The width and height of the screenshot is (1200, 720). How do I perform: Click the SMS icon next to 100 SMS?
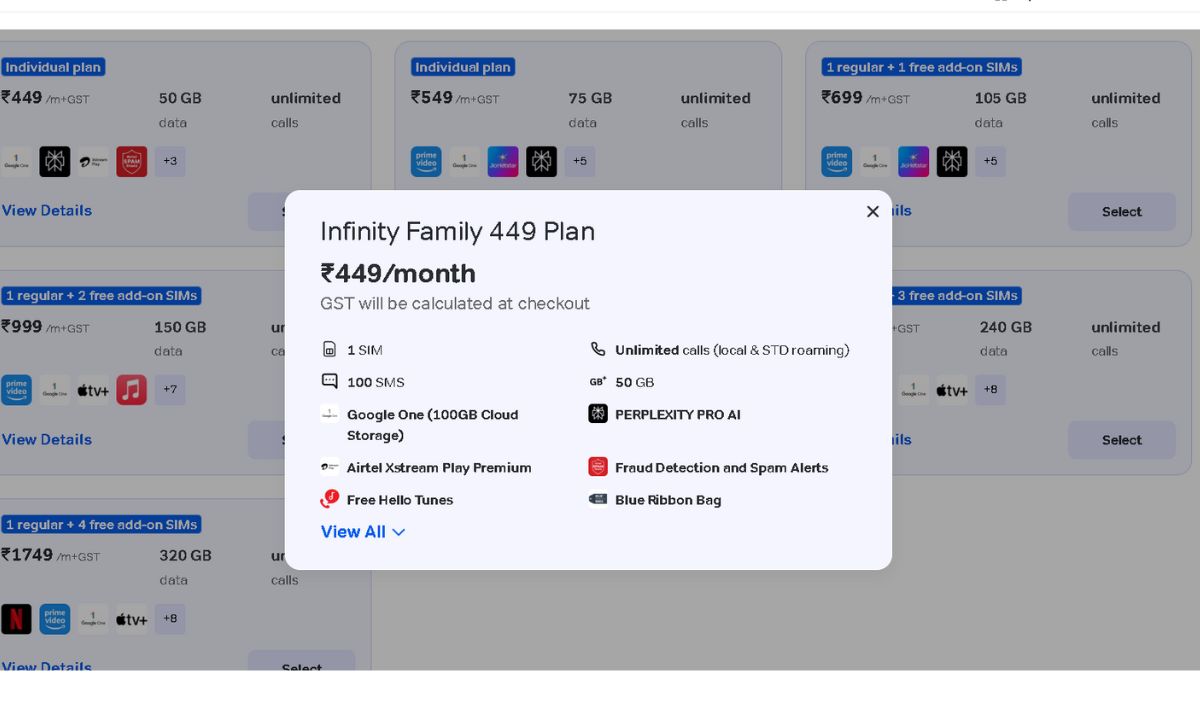330,381
